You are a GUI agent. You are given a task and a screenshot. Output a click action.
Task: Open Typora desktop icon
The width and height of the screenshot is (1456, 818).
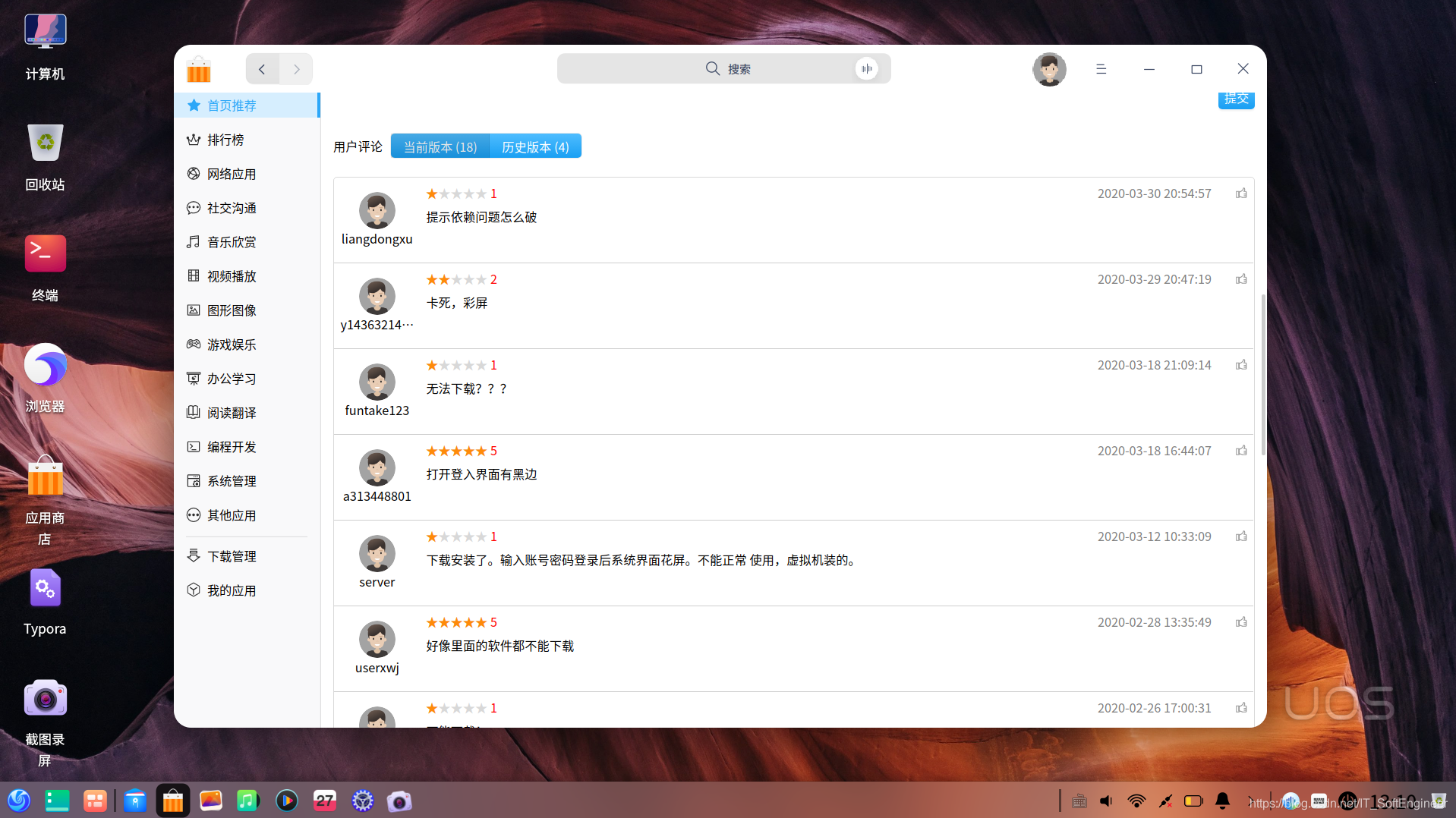point(45,602)
